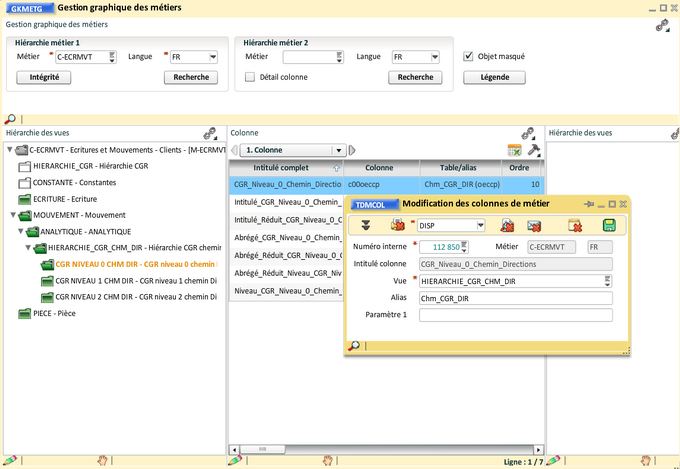This screenshot has height=469, width=680.
Task: Toggle the Objet masqué checkbox
Action: pos(469,57)
